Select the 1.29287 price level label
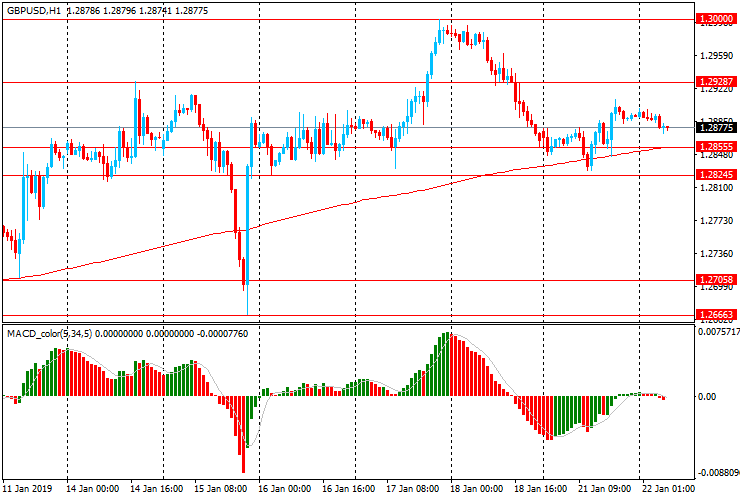This screenshot has height=500, width=740. pyautogui.click(x=716, y=81)
